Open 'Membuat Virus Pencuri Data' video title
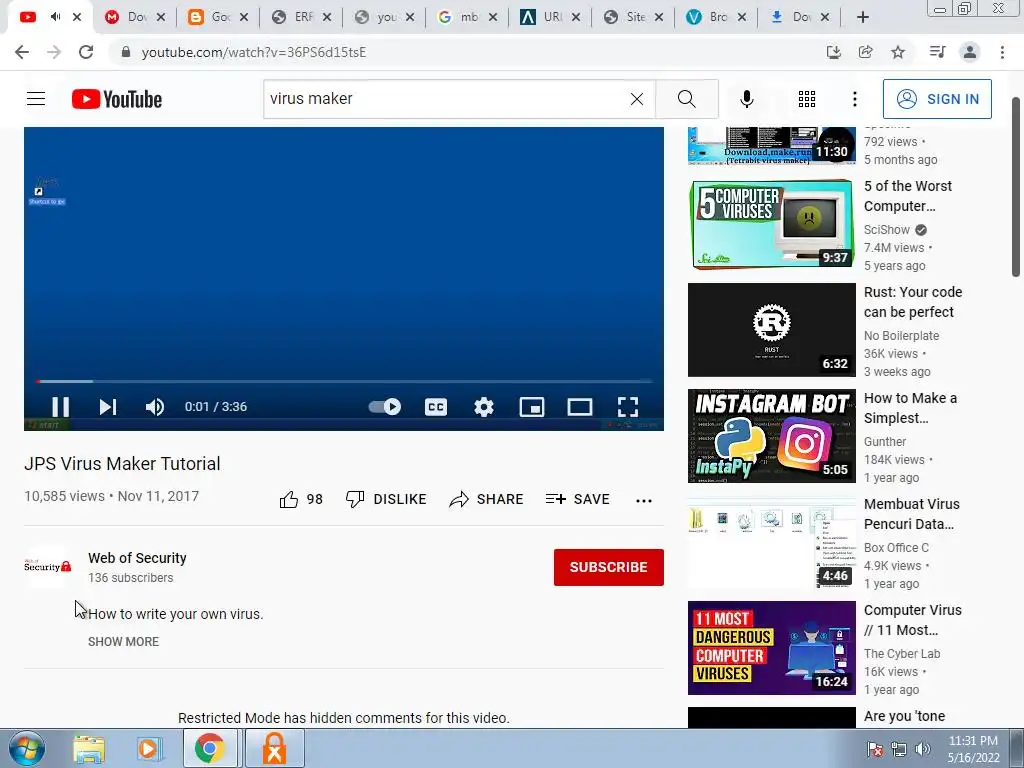1024x768 pixels. pyautogui.click(x=912, y=515)
